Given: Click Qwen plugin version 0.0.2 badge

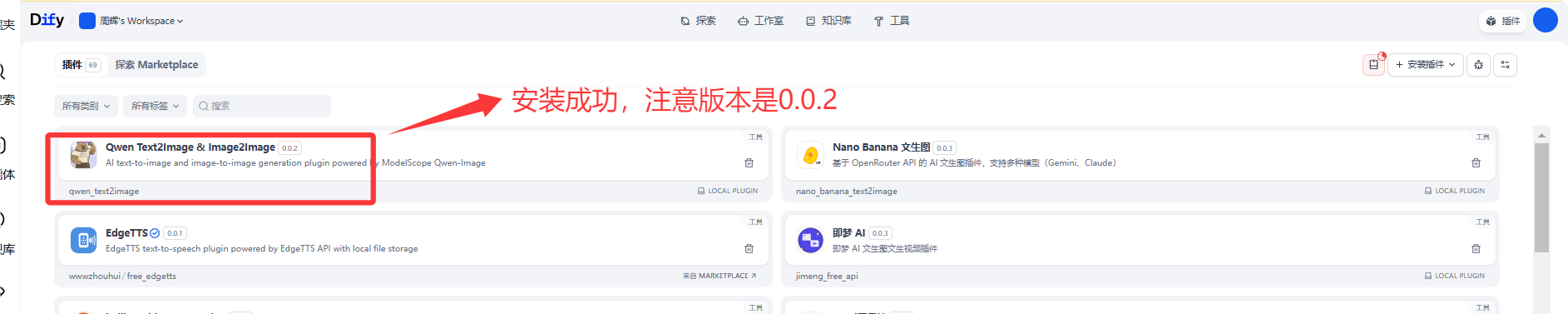Looking at the screenshot, I should click(x=289, y=148).
